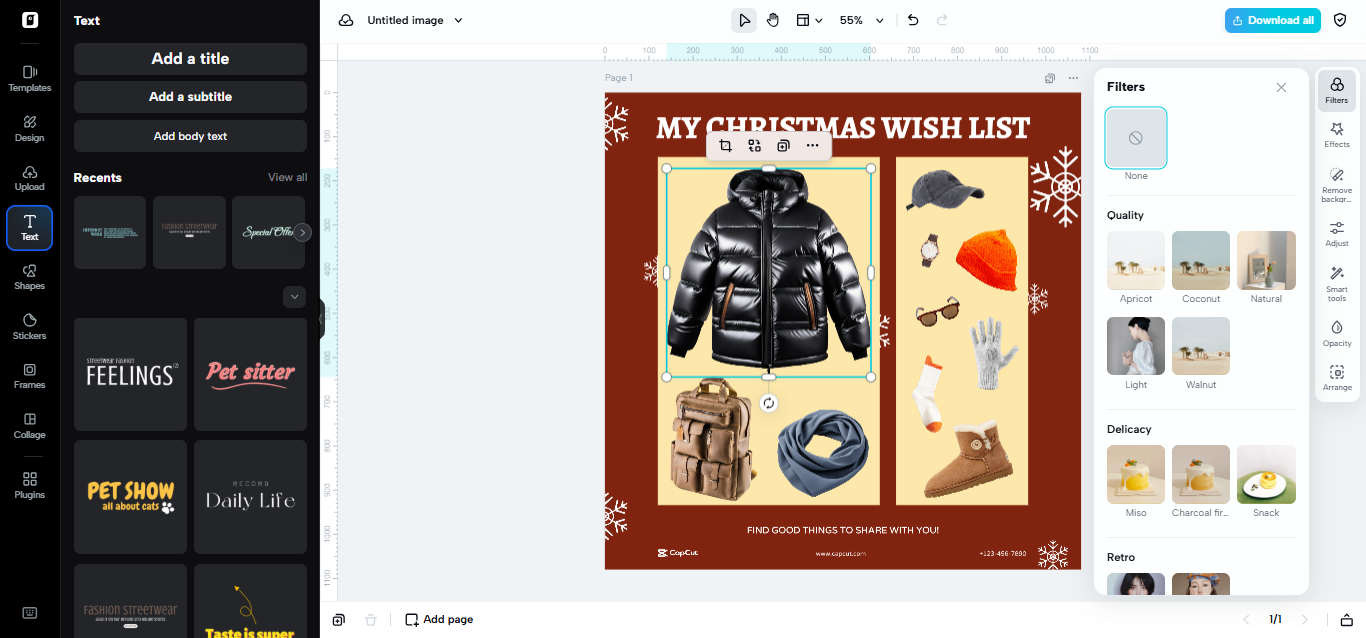Screen dimensions: 1366x638
Task: Click the crop icon in floating toolbar
Action: click(726, 146)
